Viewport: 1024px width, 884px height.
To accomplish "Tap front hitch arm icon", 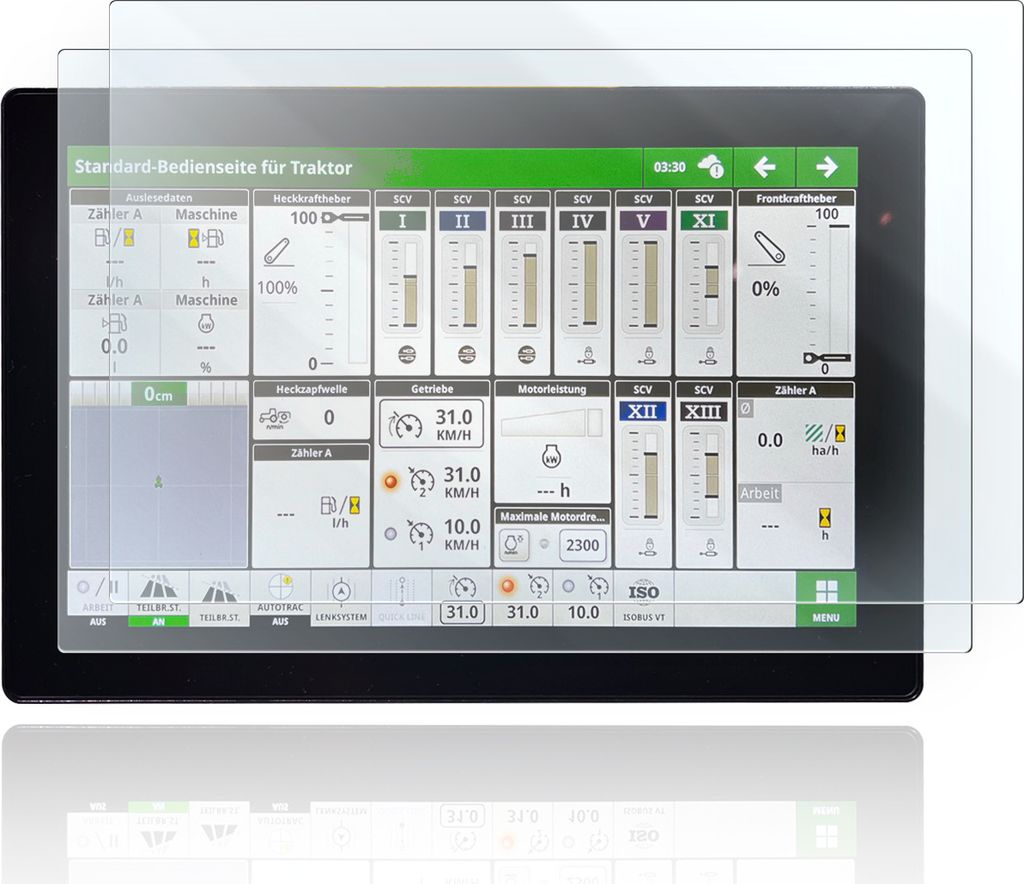I will (769, 247).
